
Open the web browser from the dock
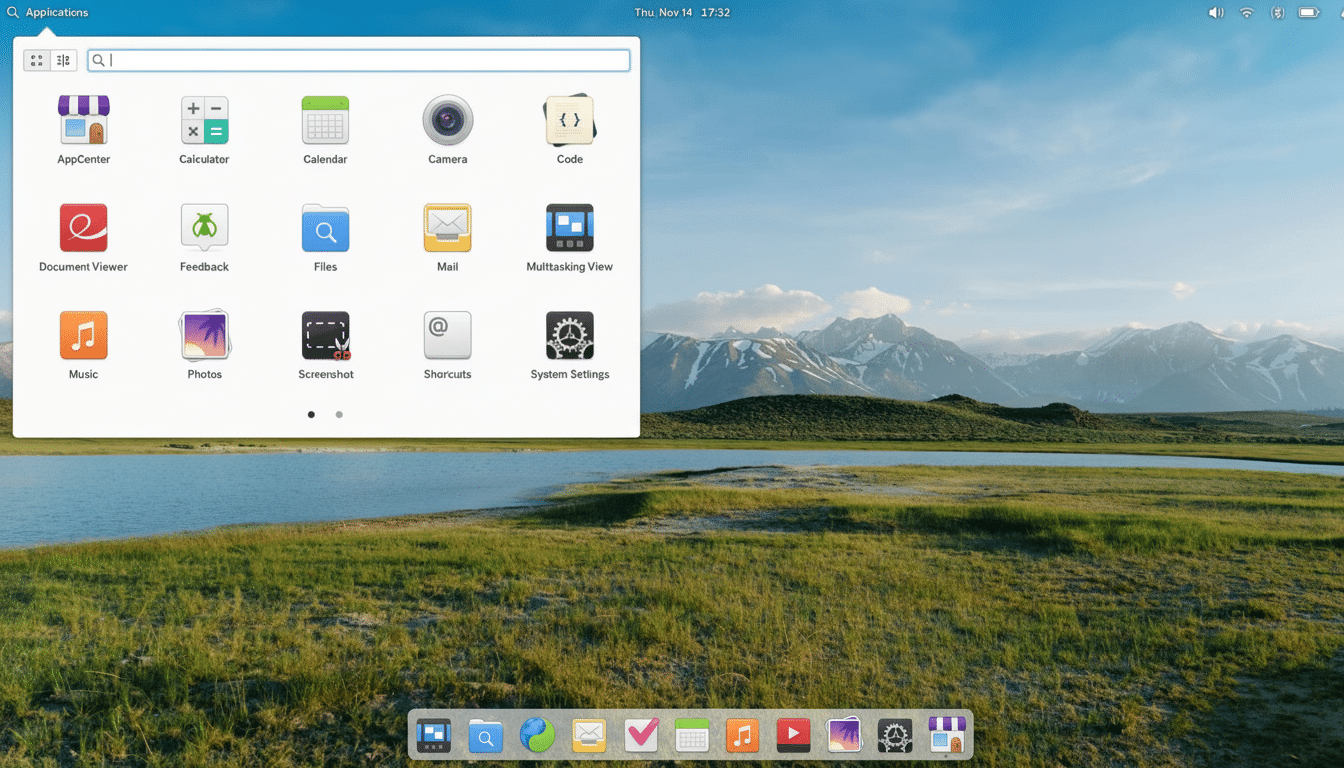coord(537,736)
